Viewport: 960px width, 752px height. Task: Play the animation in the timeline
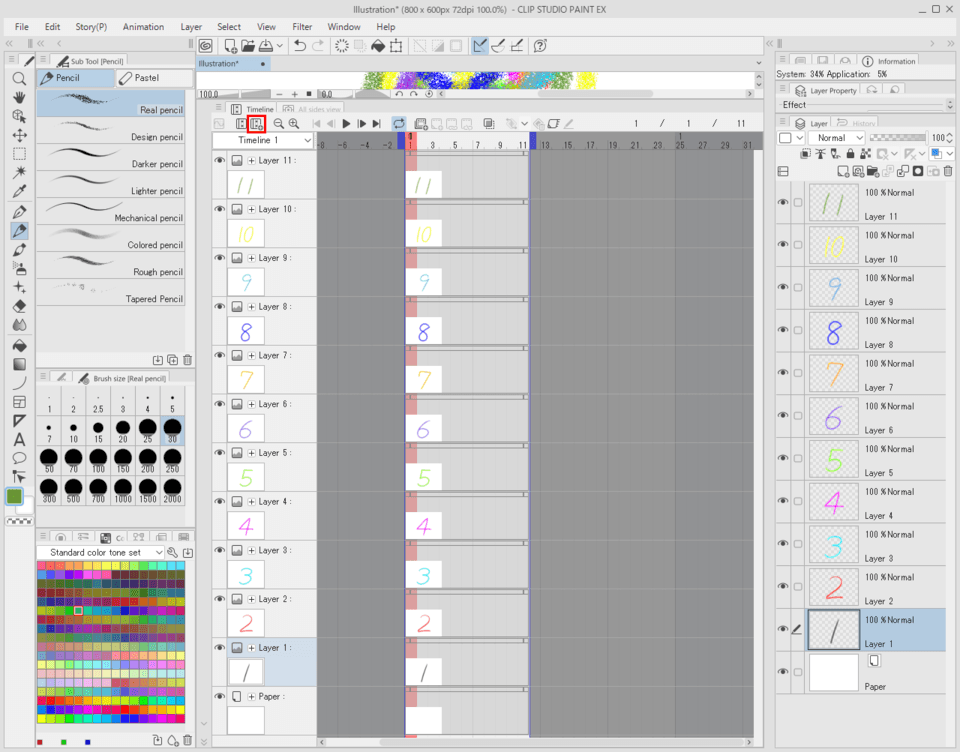pyautogui.click(x=346, y=123)
